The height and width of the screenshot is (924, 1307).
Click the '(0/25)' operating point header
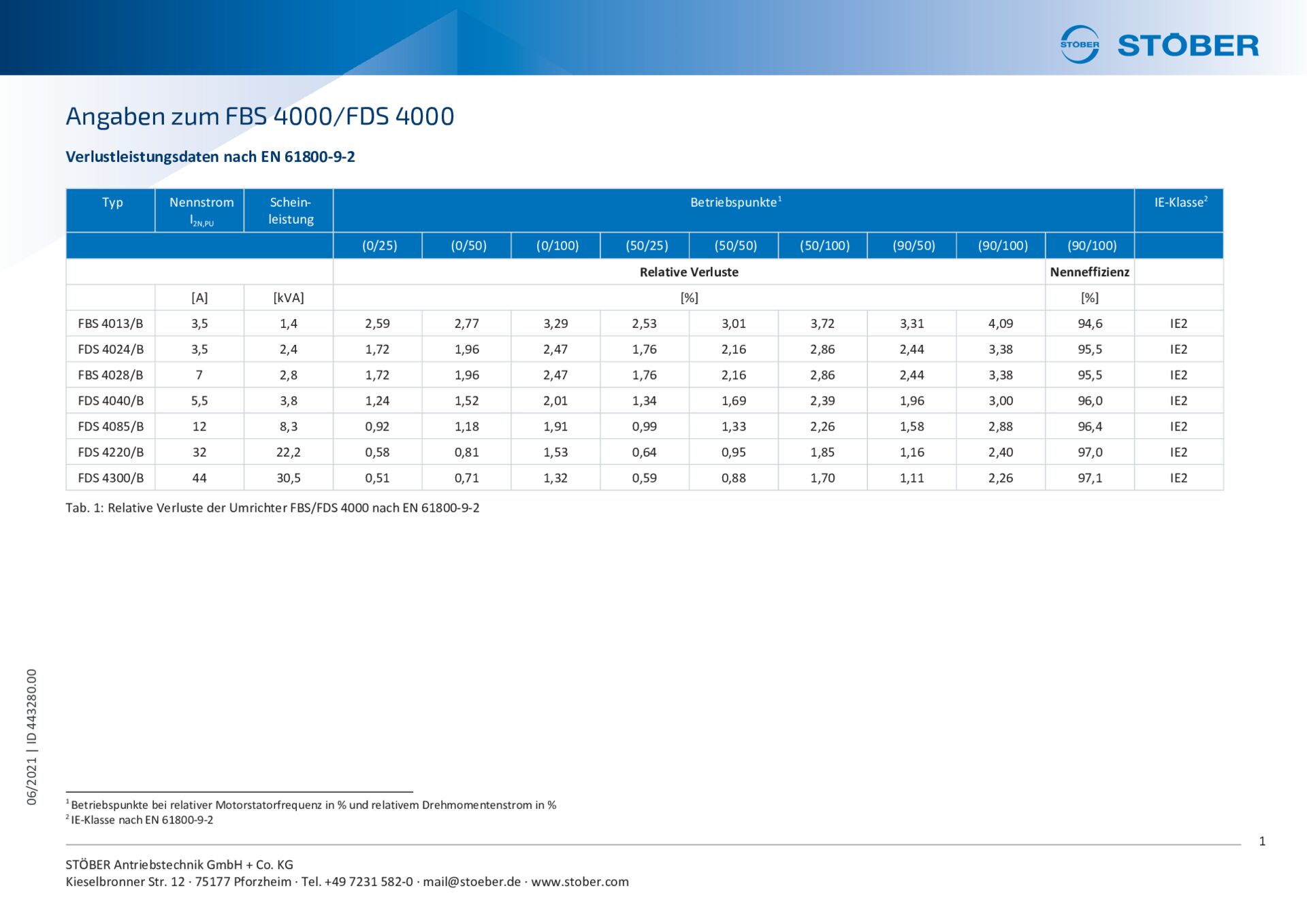click(379, 246)
